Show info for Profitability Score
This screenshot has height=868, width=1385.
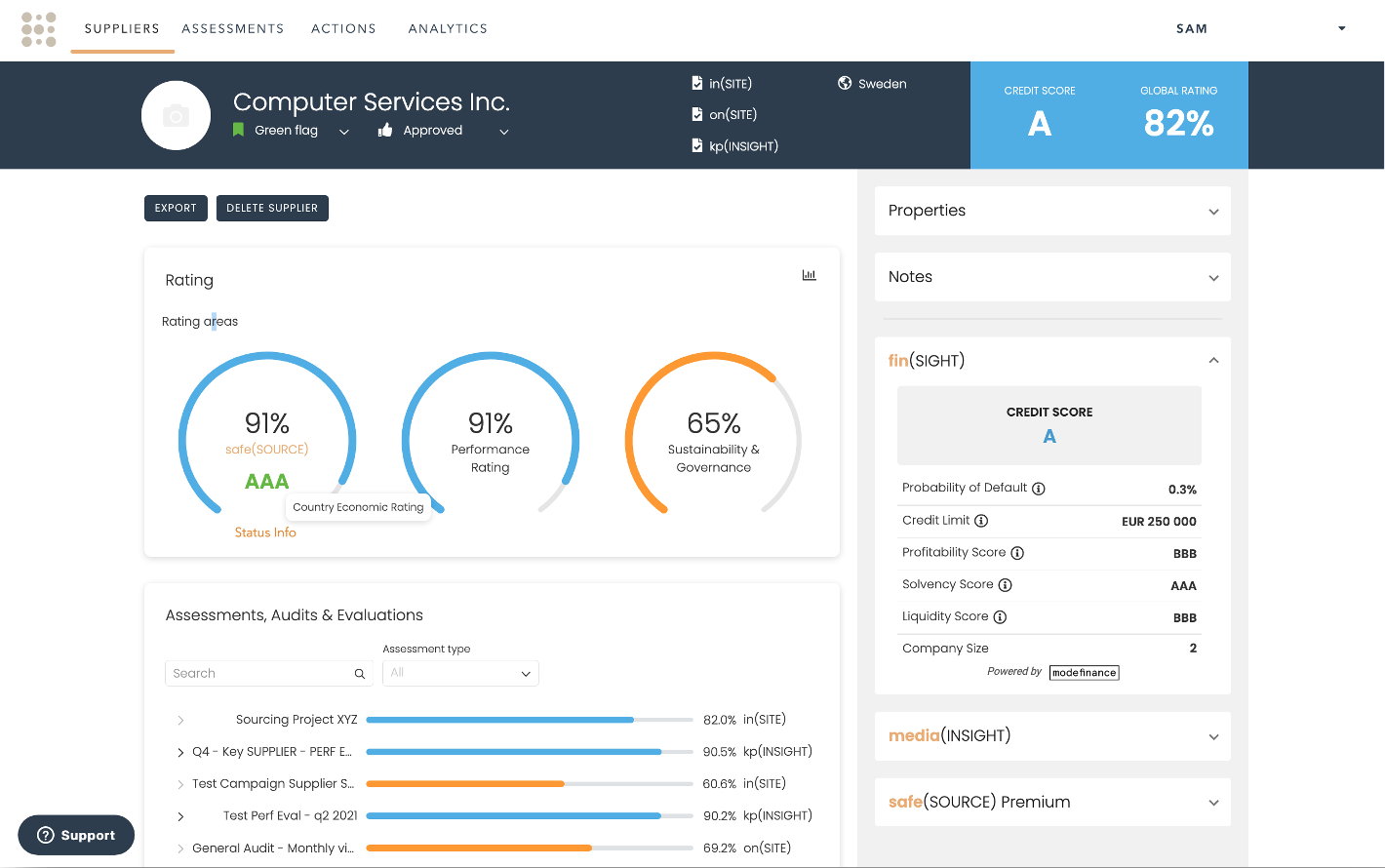[x=1017, y=553]
